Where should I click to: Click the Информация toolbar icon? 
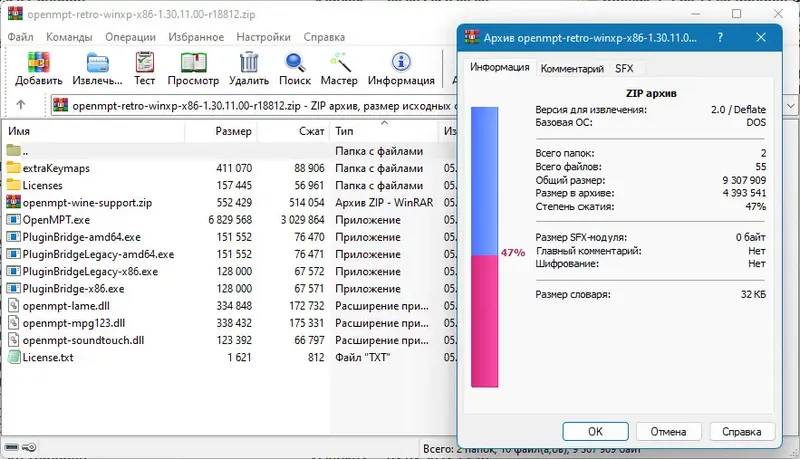click(x=401, y=62)
